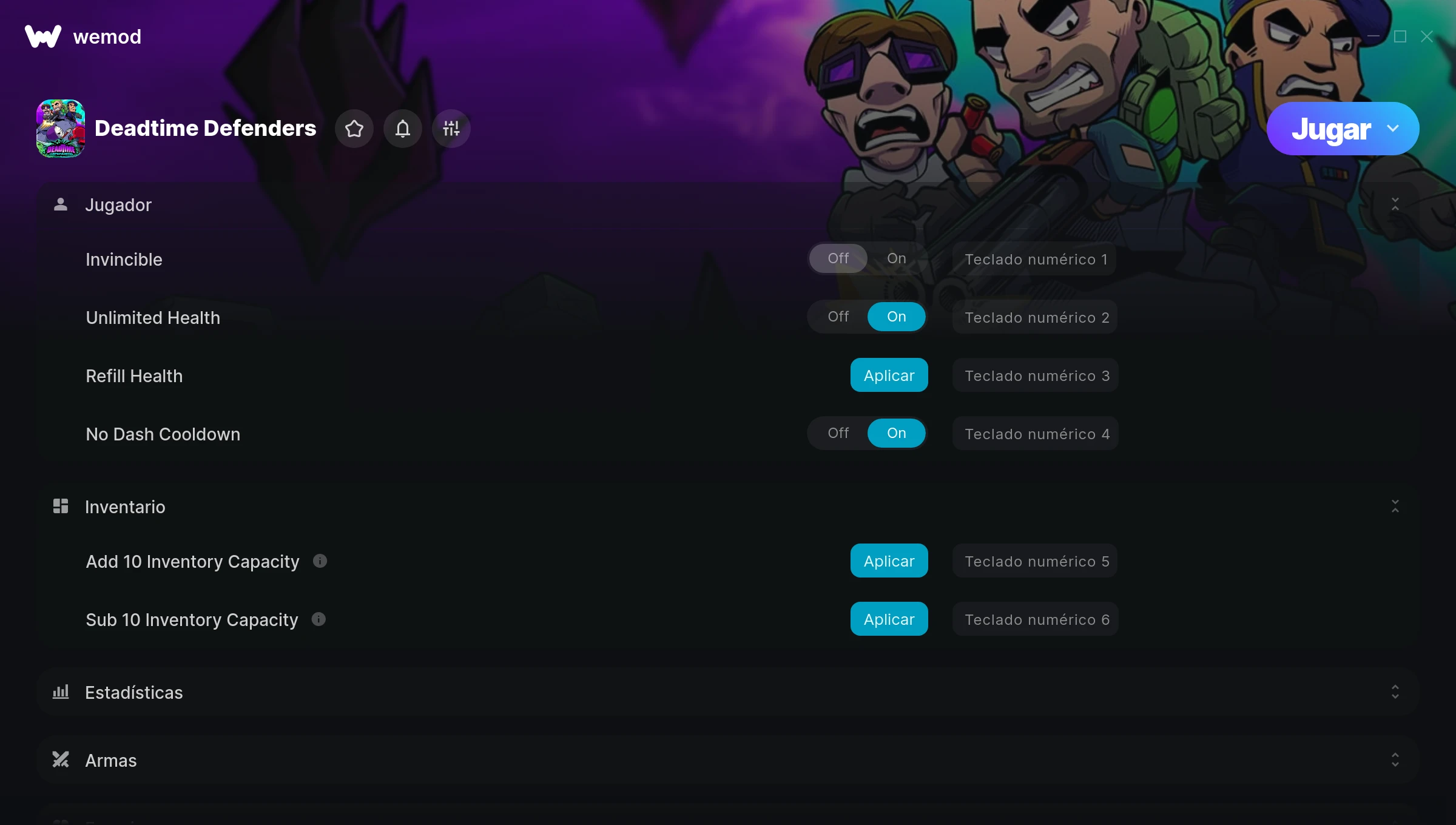This screenshot has height=825, width=1456.
Task: Switch Unlimited Health to Off
Action: point(838,317)
